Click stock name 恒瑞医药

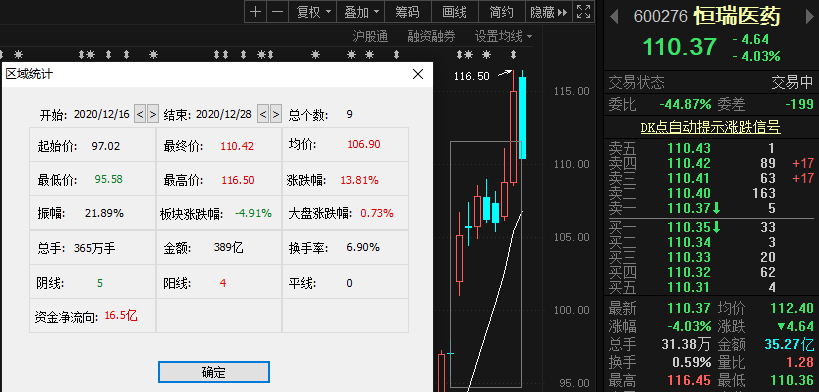click(x=736, y=16)
